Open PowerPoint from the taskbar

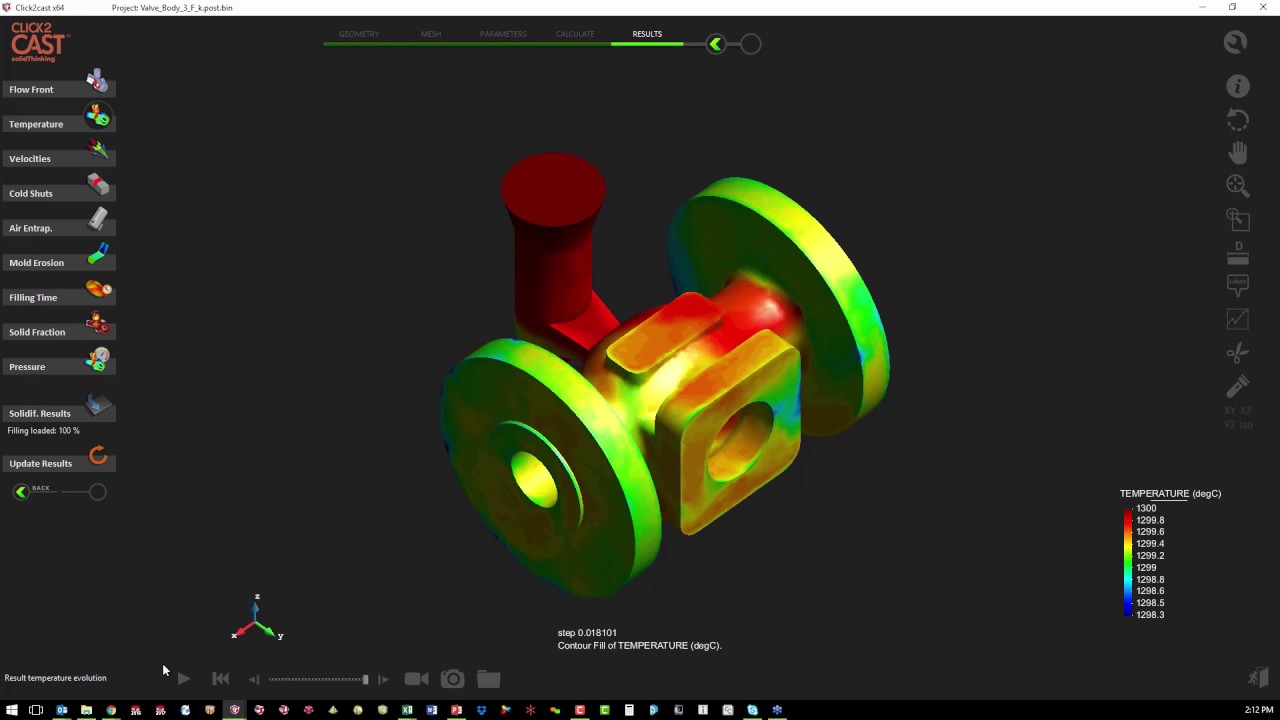pyautogui.click(x=456, y=710)
